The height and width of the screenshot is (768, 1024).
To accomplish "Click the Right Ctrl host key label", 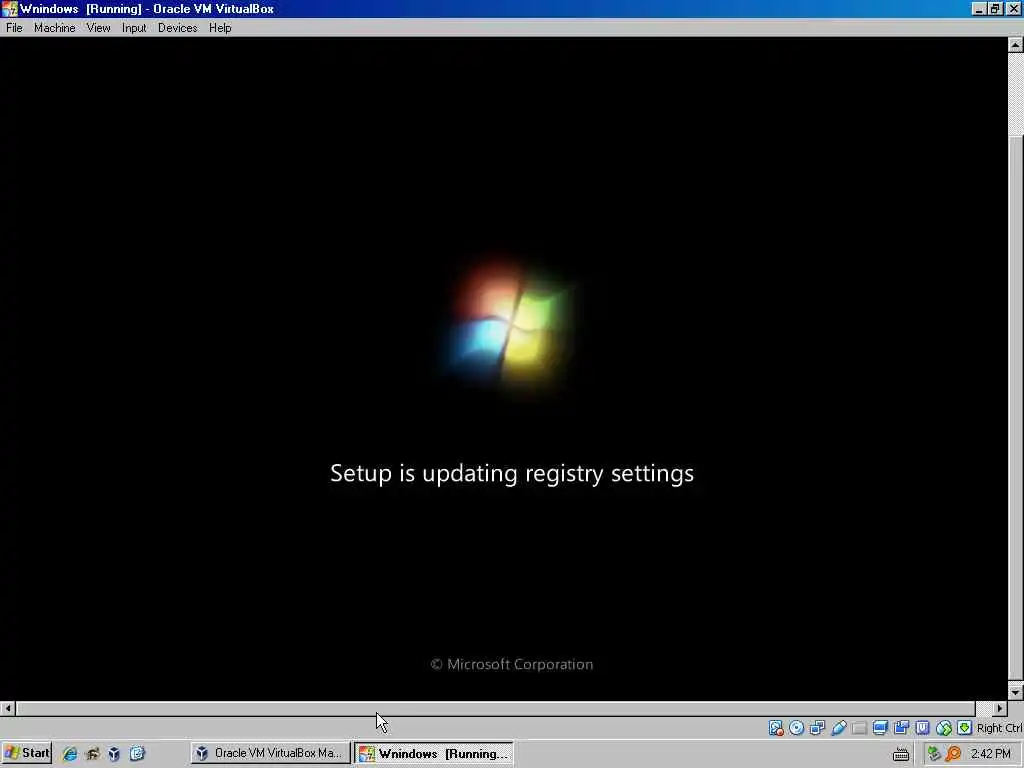I will point(999,728).
